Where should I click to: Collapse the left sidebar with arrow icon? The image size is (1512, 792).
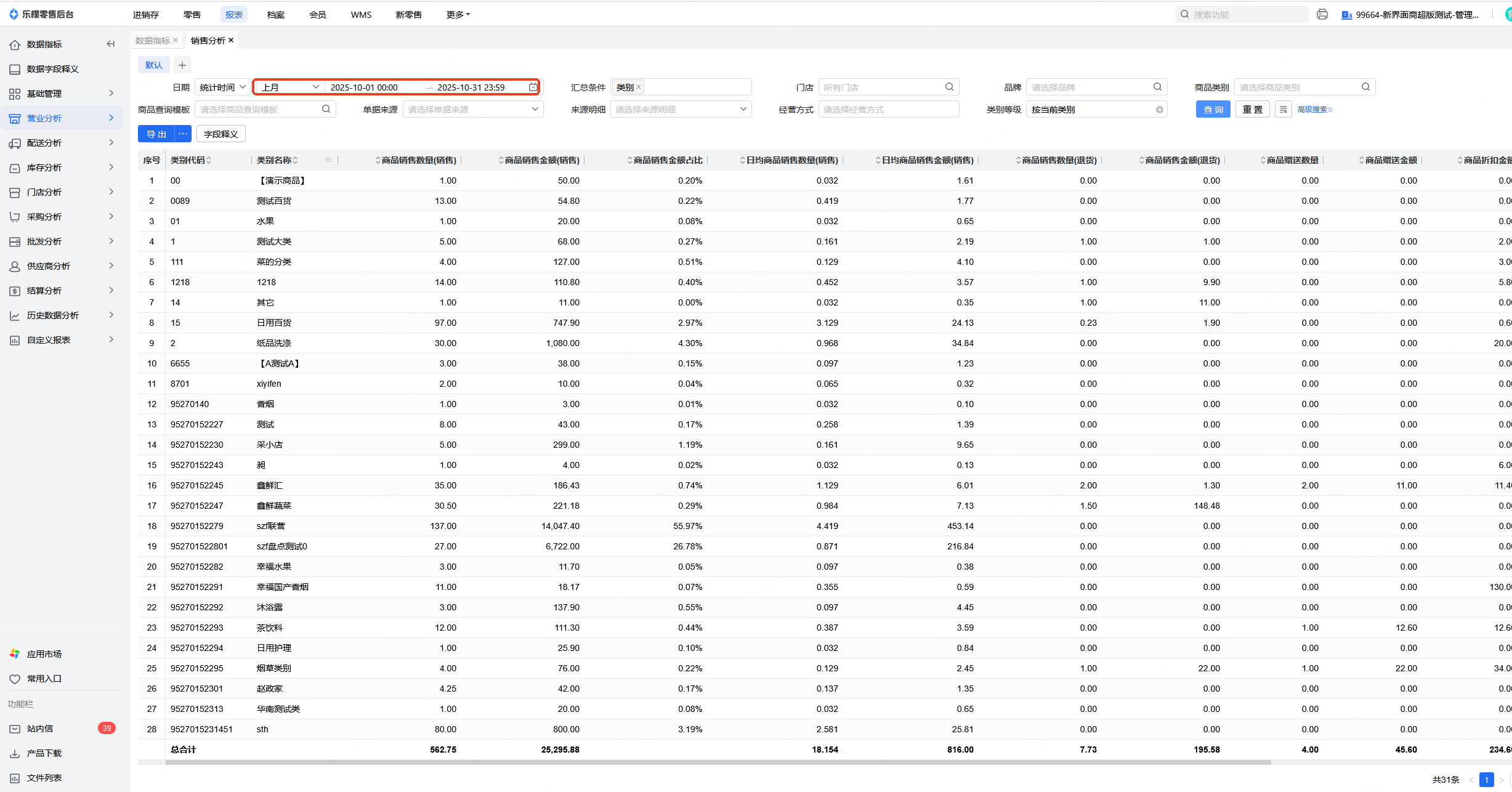[111, 44]
